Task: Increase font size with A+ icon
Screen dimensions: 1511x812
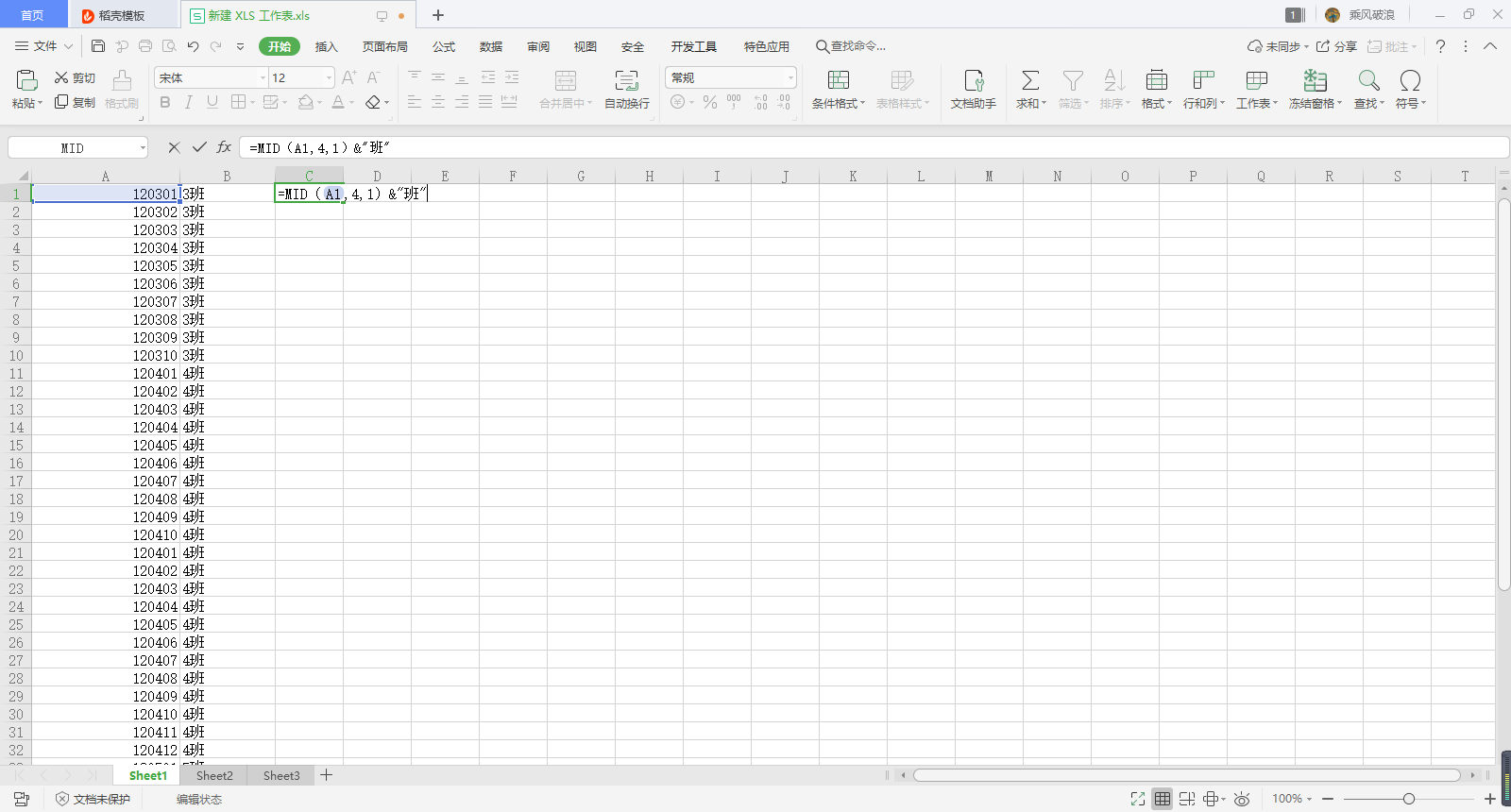Action: [348, 77]
